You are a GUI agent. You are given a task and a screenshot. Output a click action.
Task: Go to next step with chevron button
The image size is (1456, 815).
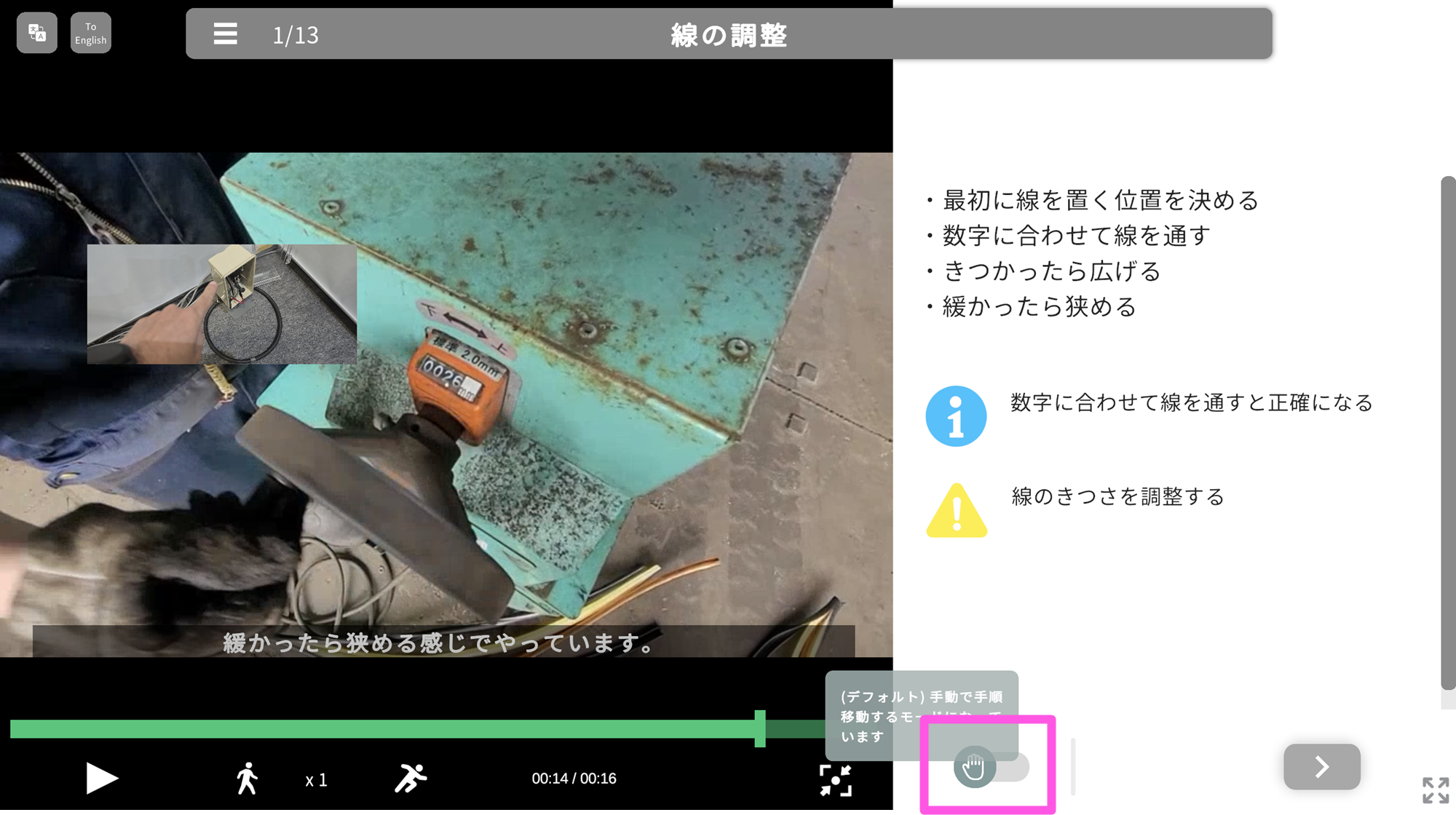[1321, 766]
